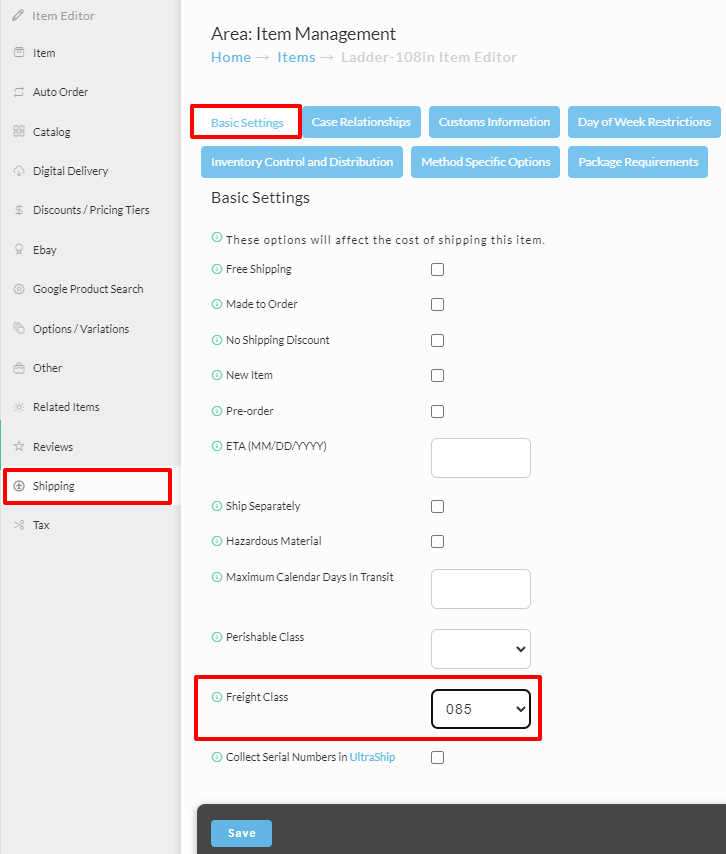Go to Items breadcrumb link

[x=296, y=57]
